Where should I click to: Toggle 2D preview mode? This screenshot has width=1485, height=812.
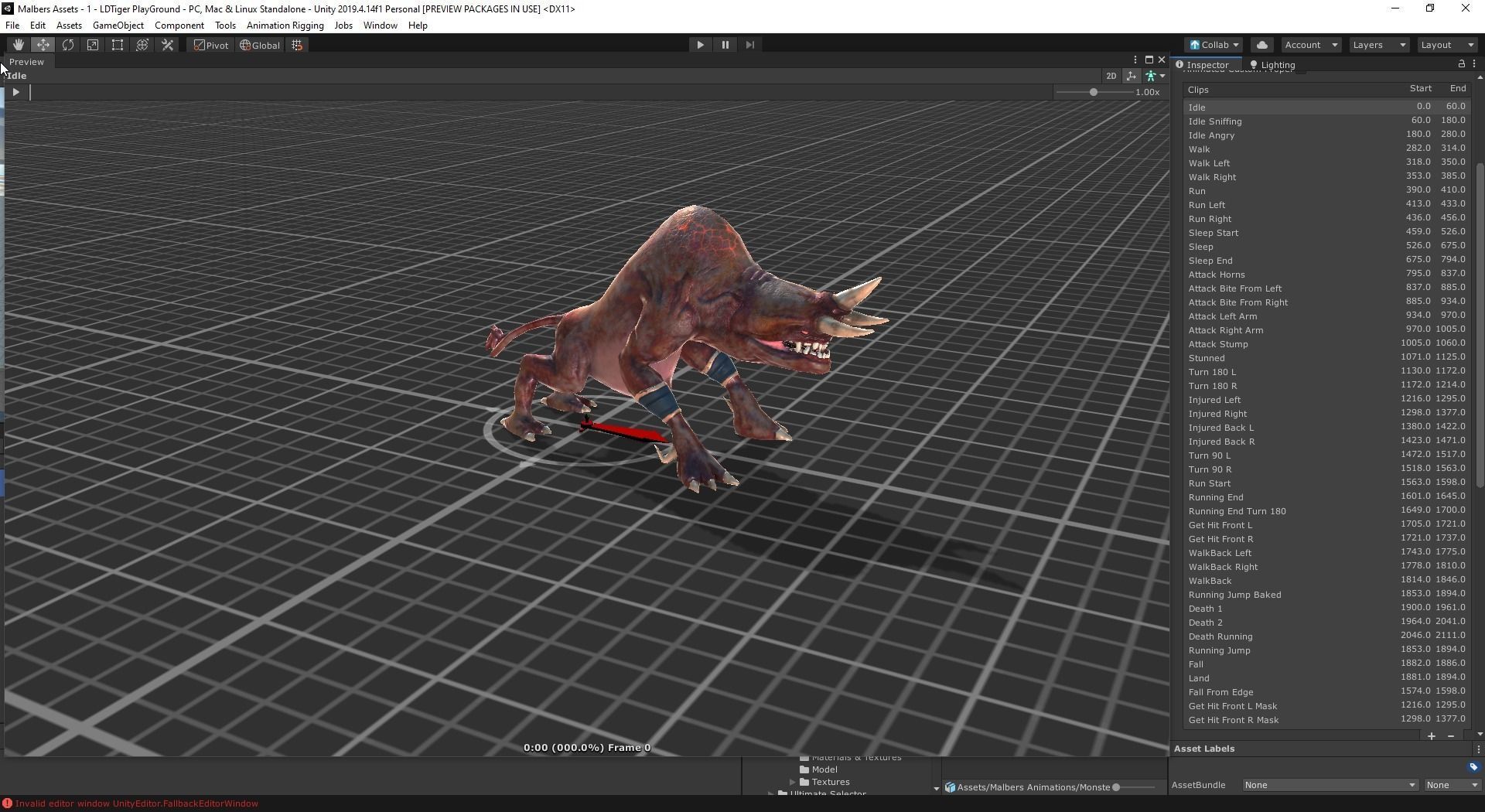(1111, 76)
